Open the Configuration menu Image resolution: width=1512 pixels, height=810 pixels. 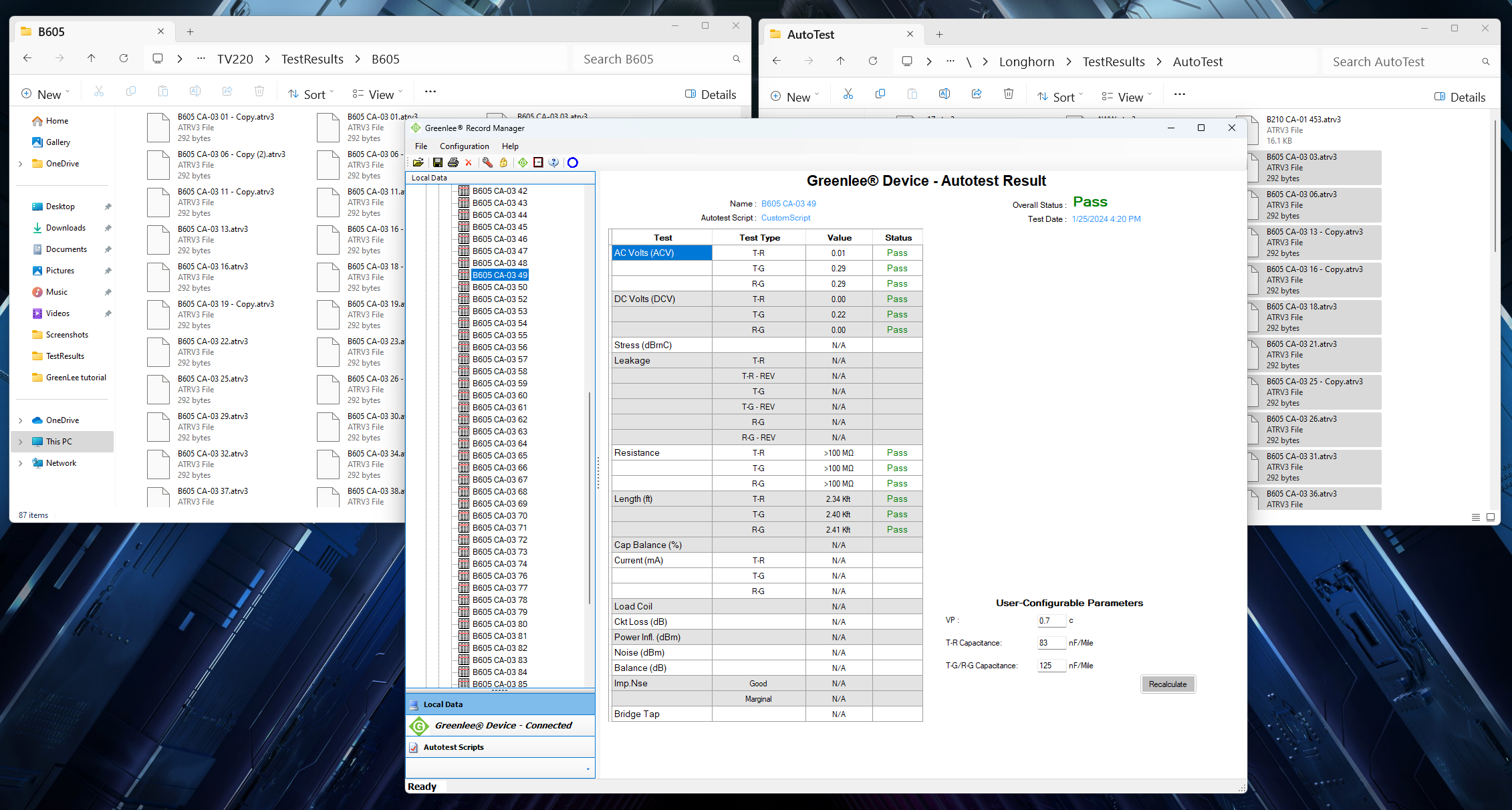[x=464, y=146]
